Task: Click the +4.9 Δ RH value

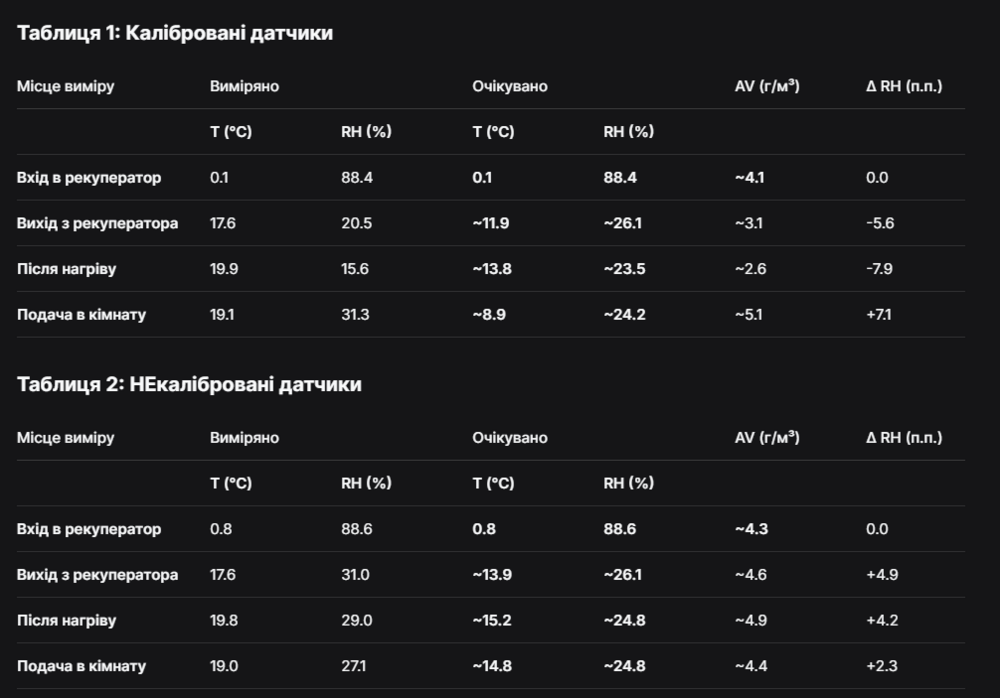Action: (x=882, y=575)
